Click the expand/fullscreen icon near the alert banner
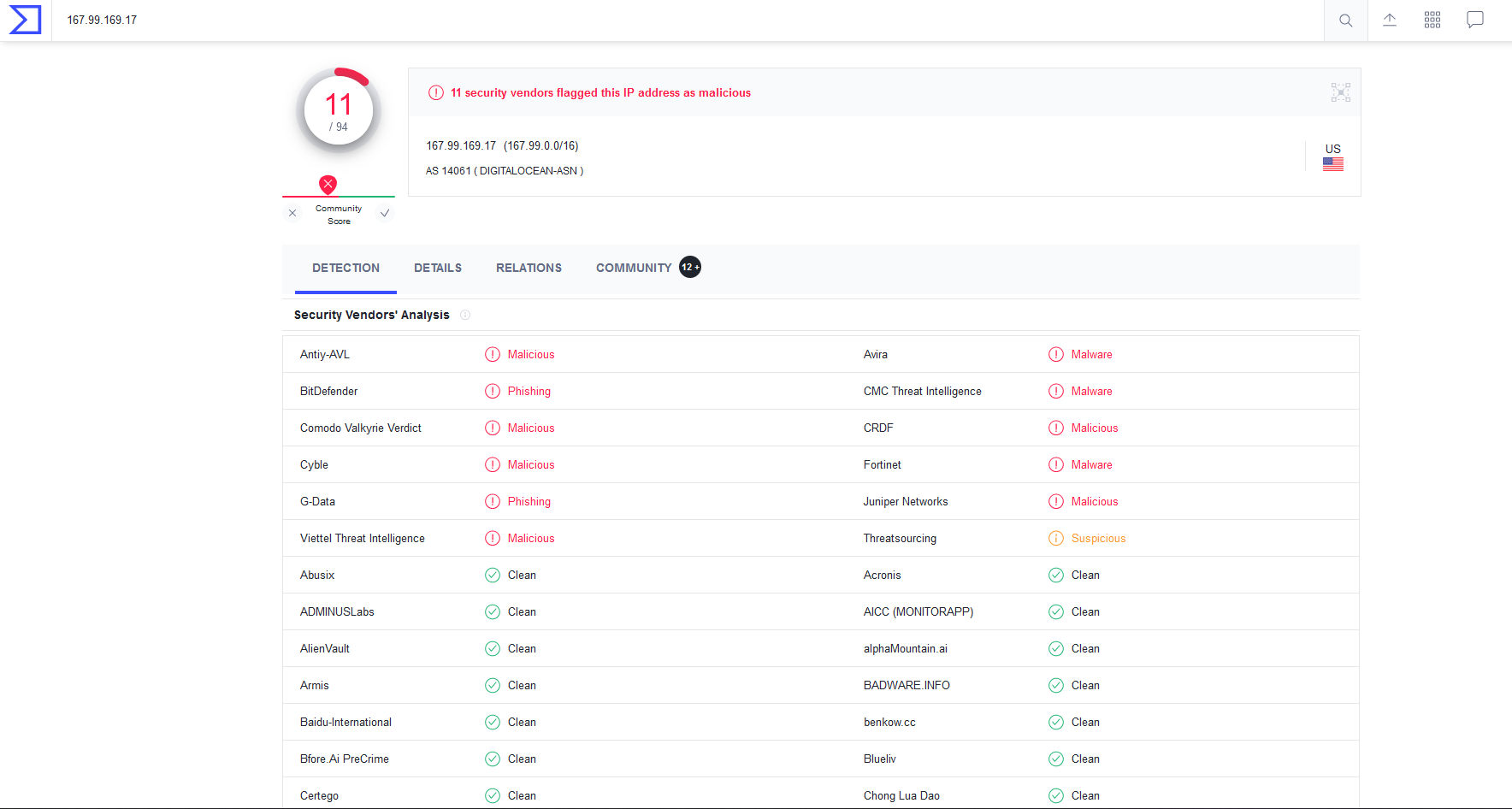This screenshot has height=809, width=1512. point(1340,92)
